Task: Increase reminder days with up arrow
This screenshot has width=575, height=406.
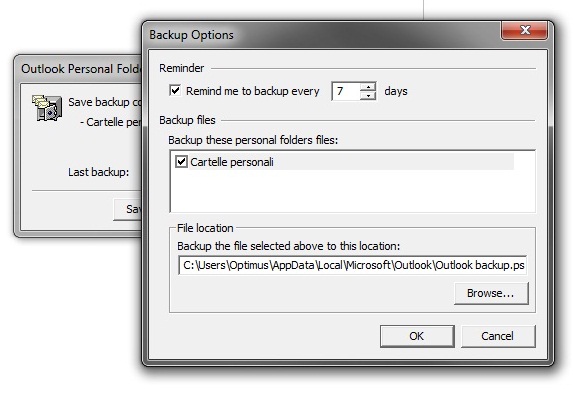Action: pos(368,87)
